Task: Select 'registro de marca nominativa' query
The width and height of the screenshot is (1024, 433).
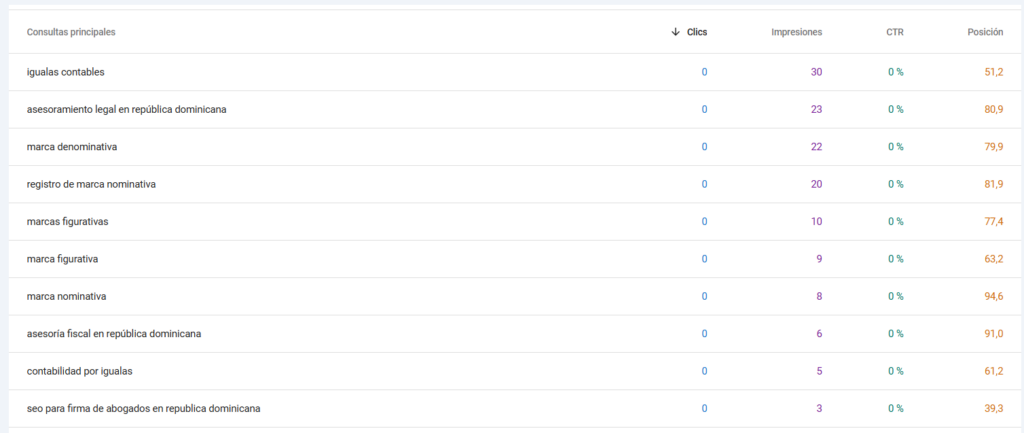Action: point(91,184)
